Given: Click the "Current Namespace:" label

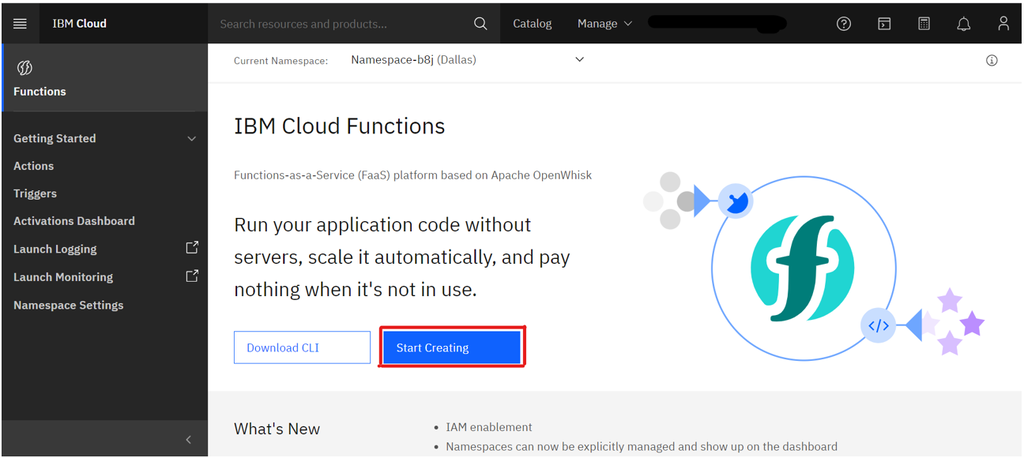Looking at the screenshot, I should point(281,61).
